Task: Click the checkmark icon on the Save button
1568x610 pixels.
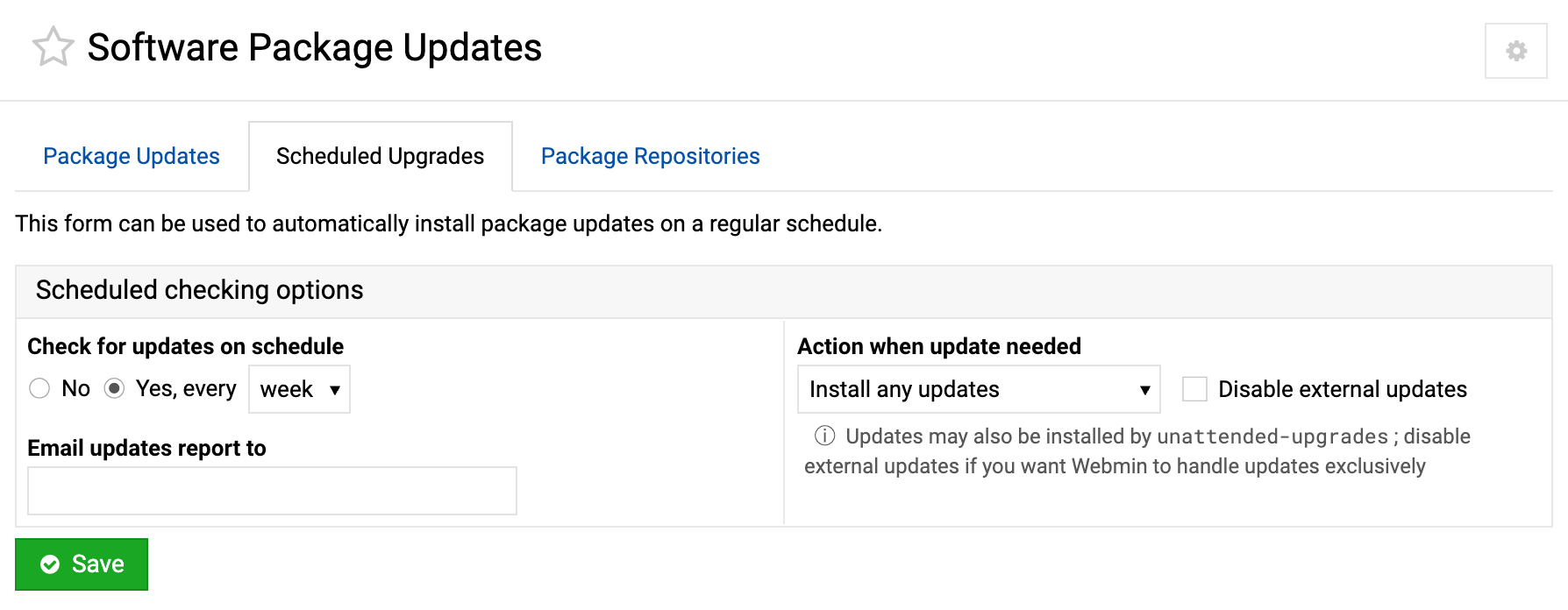Action: 51,564
